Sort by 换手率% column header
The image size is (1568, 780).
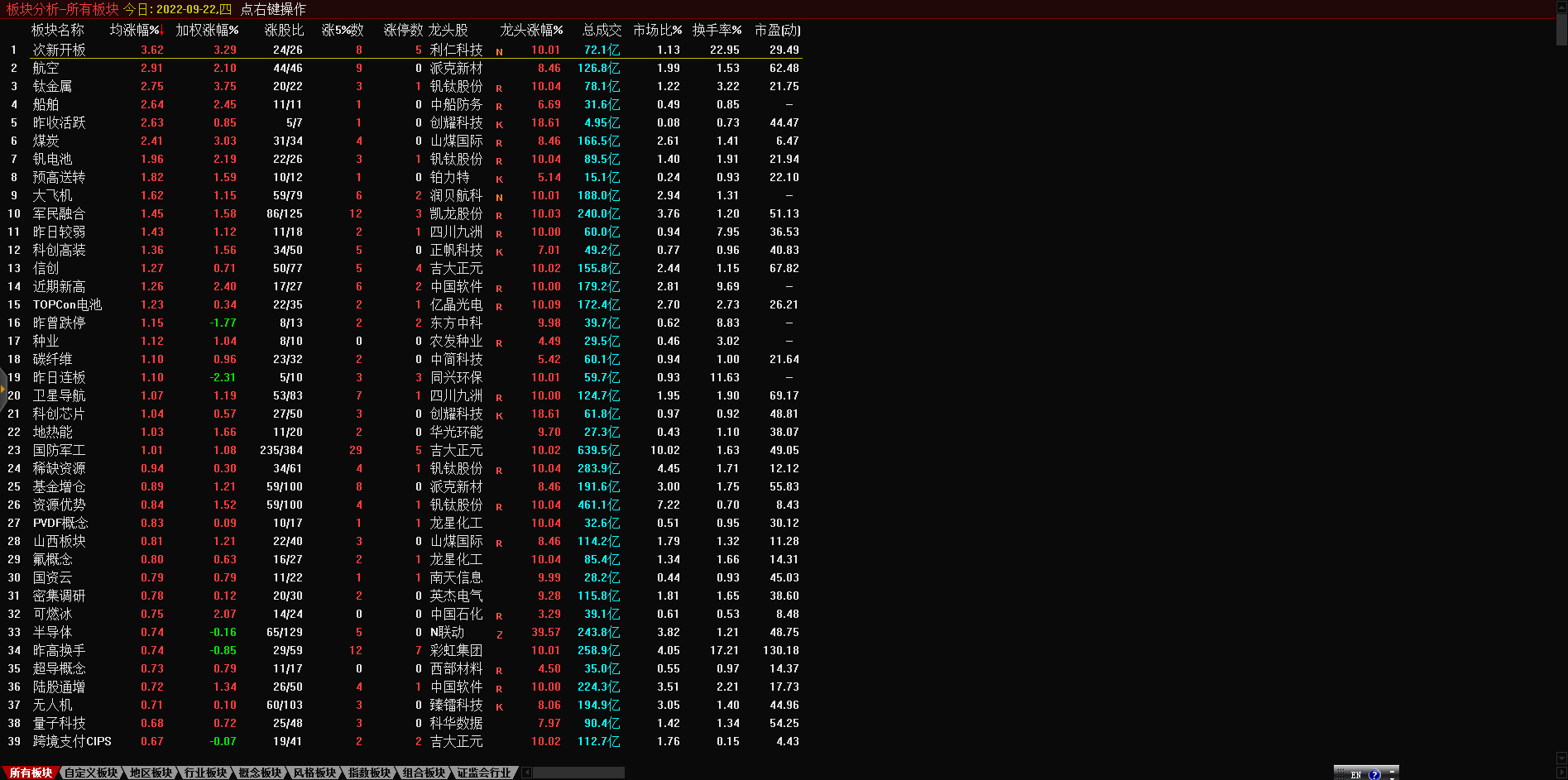point(717,30)
